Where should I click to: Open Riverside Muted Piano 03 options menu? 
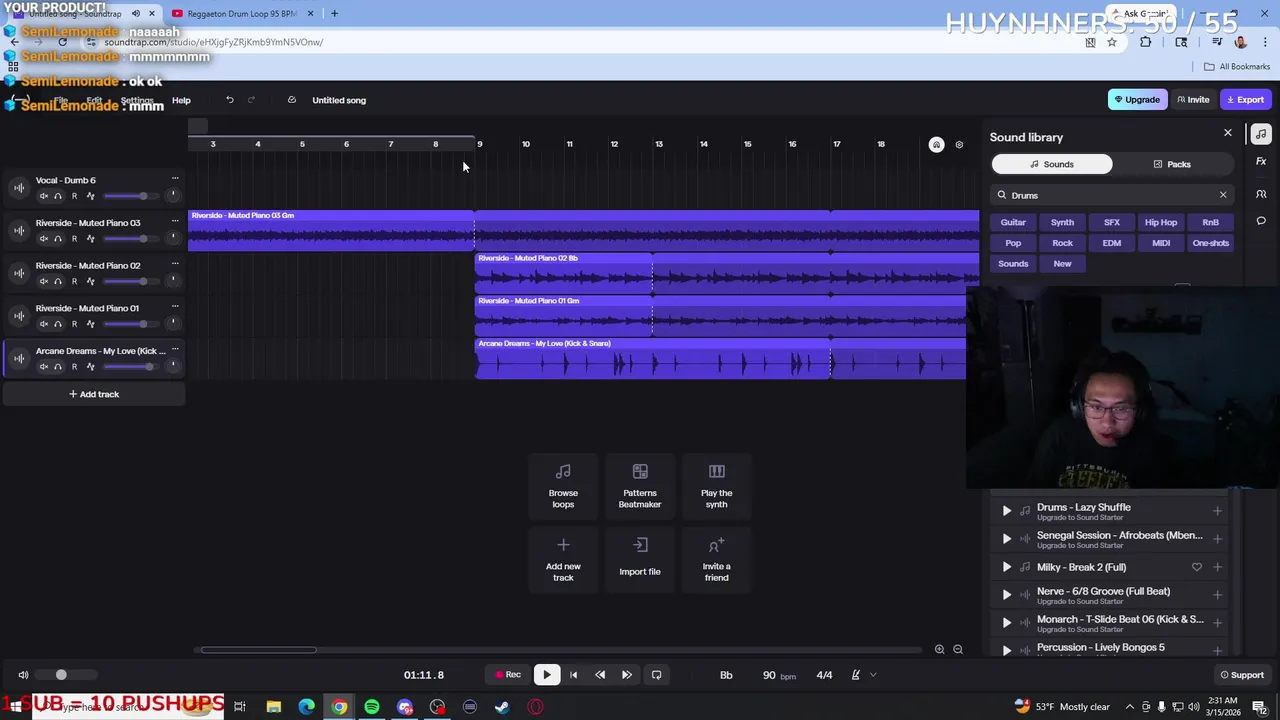[x=174, y=222]
